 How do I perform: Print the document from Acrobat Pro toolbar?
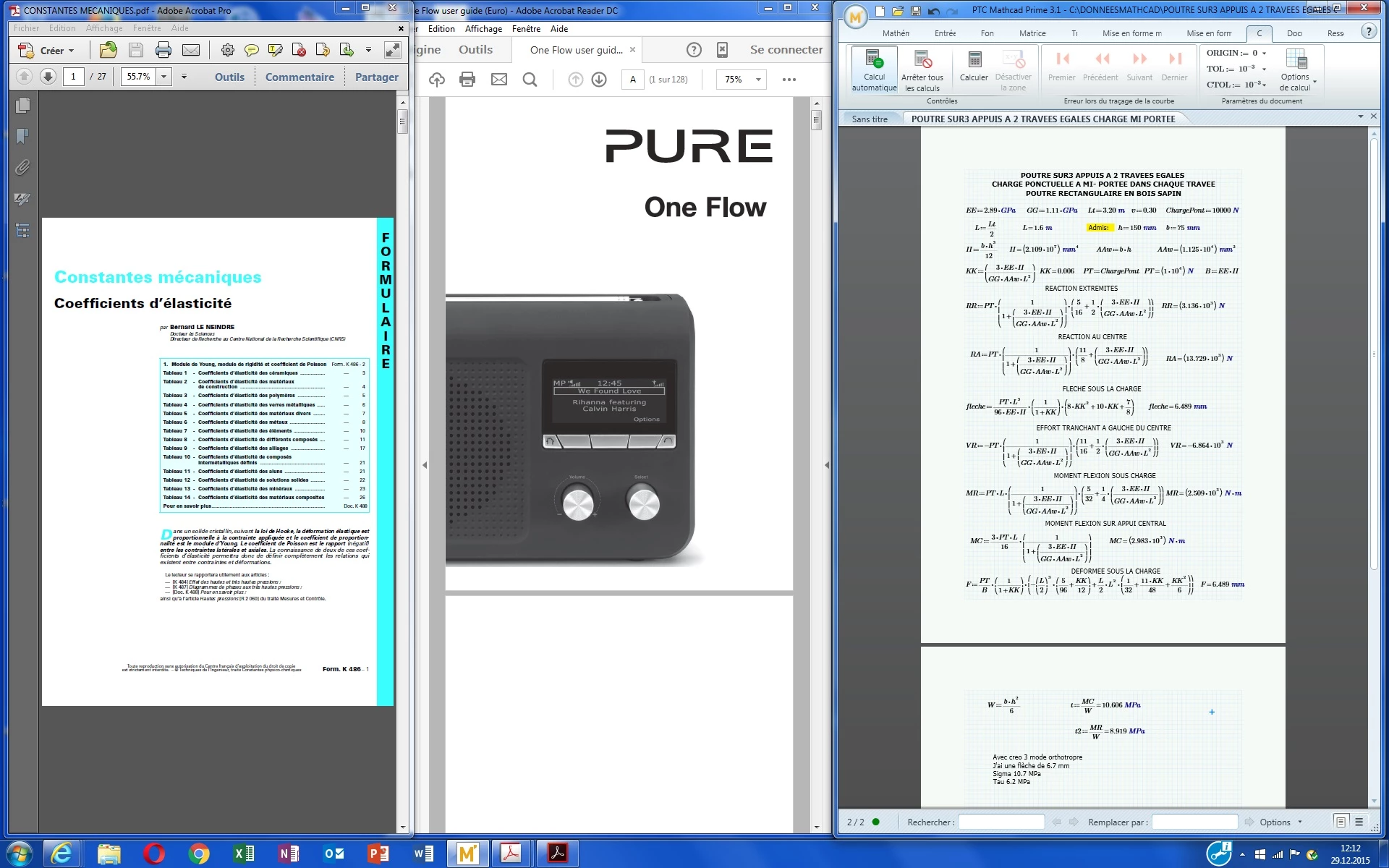coord(163,50)
